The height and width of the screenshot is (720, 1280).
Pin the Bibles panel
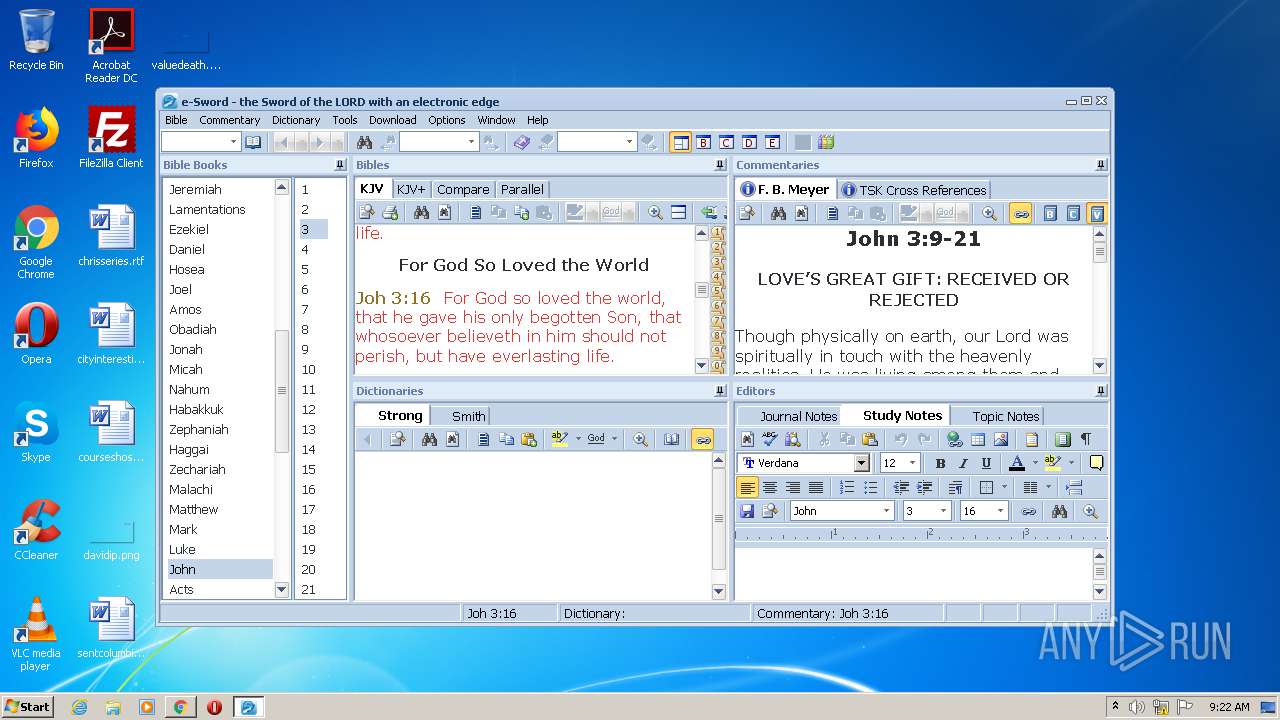click(x=719, y=165)
